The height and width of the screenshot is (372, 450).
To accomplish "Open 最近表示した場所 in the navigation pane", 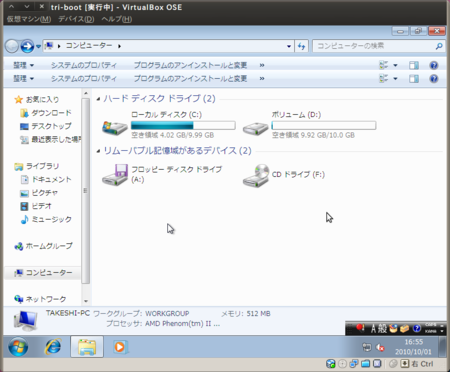I will (x=50, y=140).
